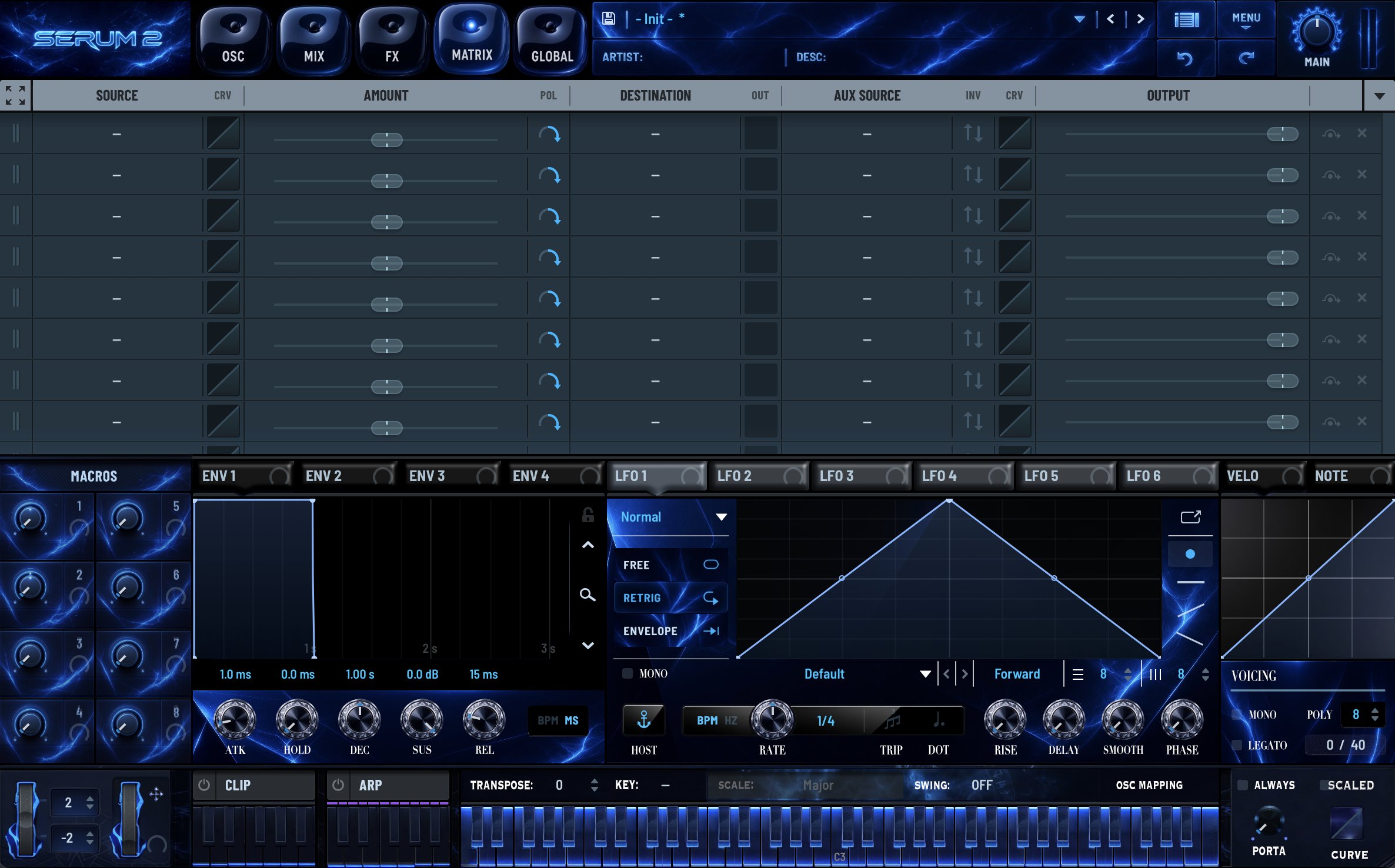Select the next LFO shape preset arrow
This screenshot has width=1395, height=868.
pos(965,674)
